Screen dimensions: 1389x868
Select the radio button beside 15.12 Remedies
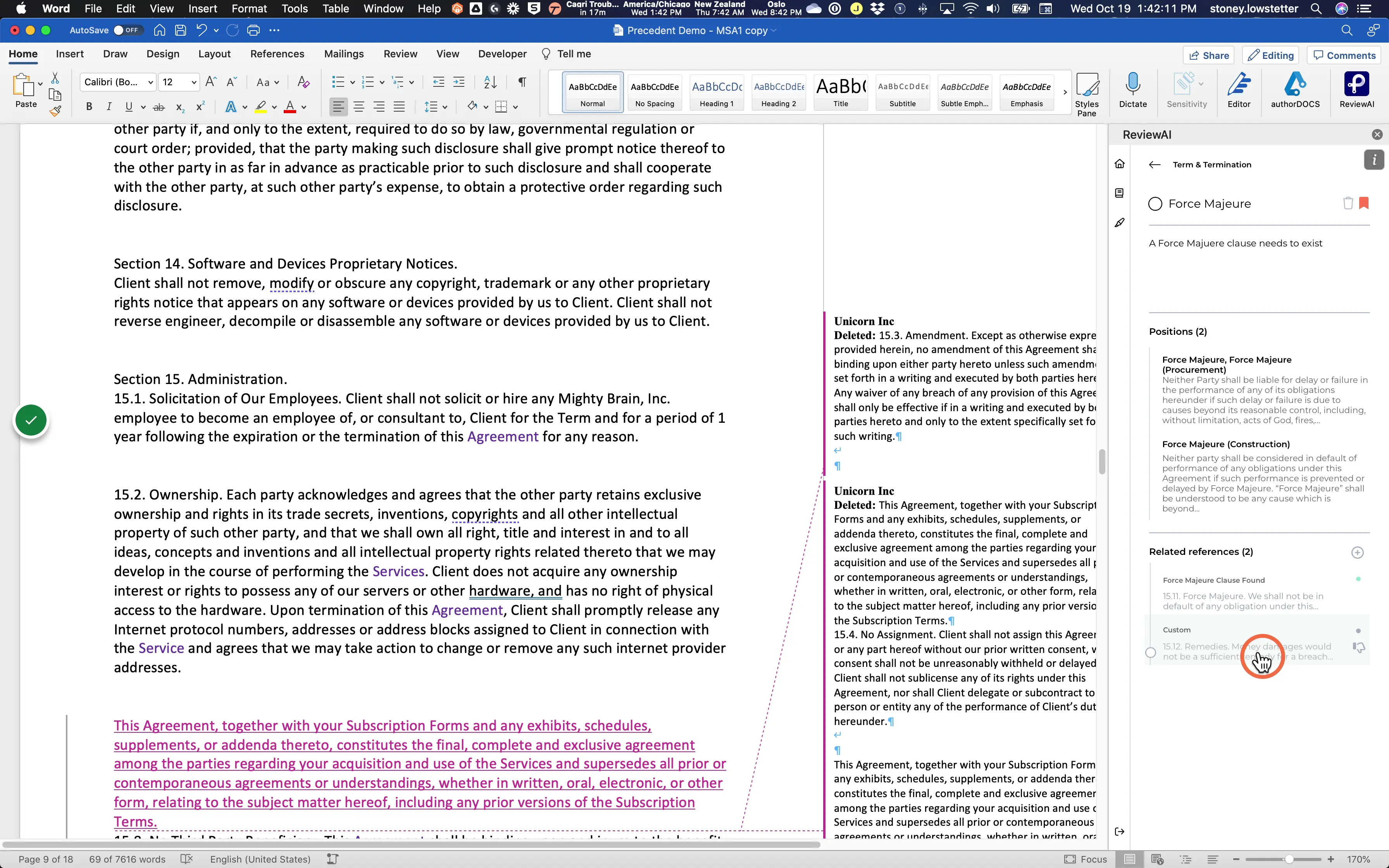coord(1150,652)
